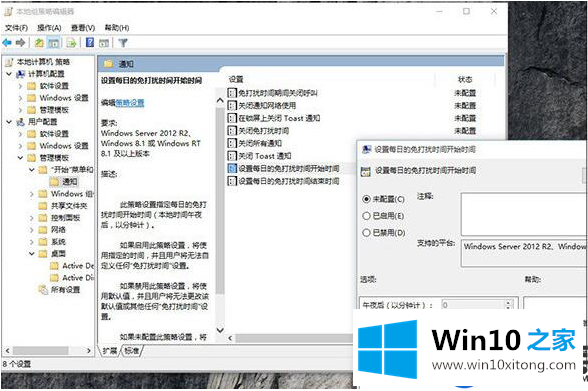588x391 pixels.
Task: Click the 计算机配置 computer icon
Action: (20, 74)
